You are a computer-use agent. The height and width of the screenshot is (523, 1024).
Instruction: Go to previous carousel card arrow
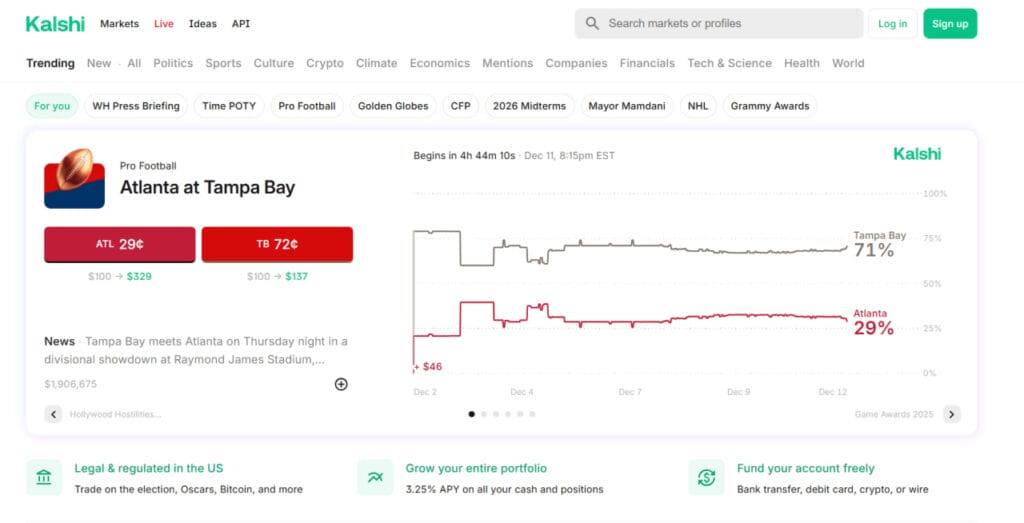pyautogui.click(x=54, y=414)
